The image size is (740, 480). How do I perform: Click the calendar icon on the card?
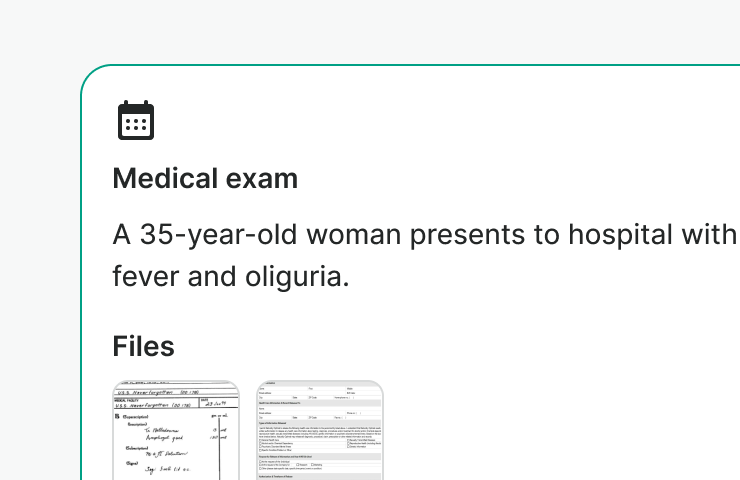click(x=136, y=120)
